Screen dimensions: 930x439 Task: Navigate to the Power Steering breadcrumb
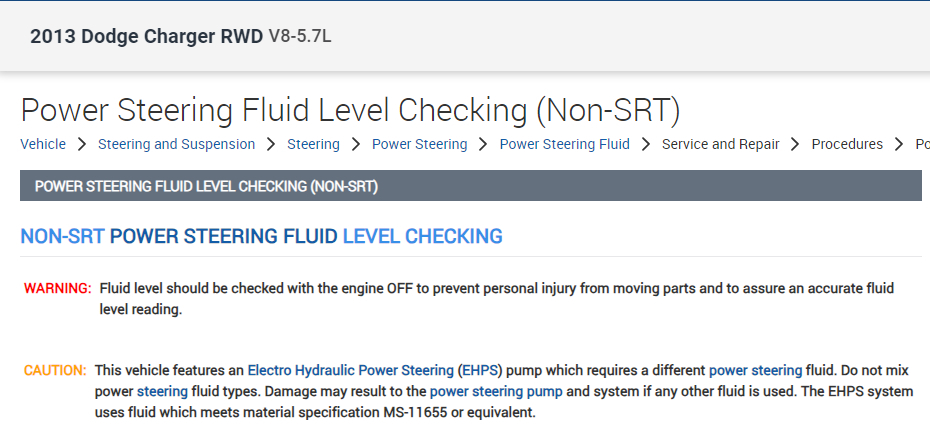419,144
